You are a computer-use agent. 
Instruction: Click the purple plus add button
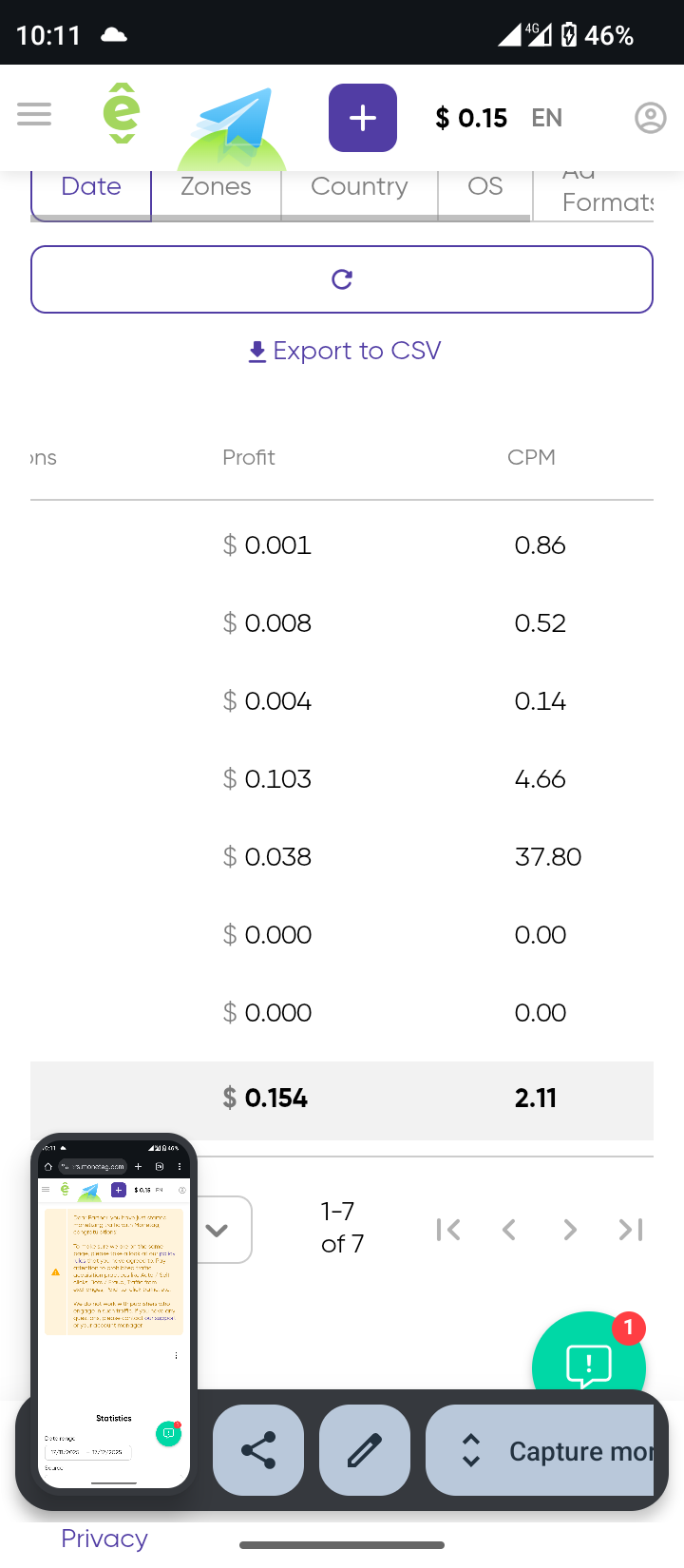(x=363, y=118)
